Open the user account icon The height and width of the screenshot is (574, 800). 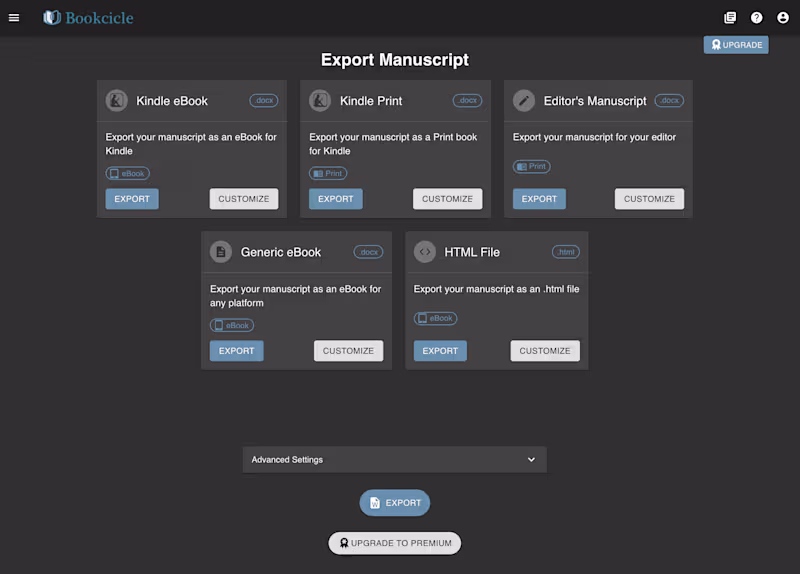click(783, 18)
